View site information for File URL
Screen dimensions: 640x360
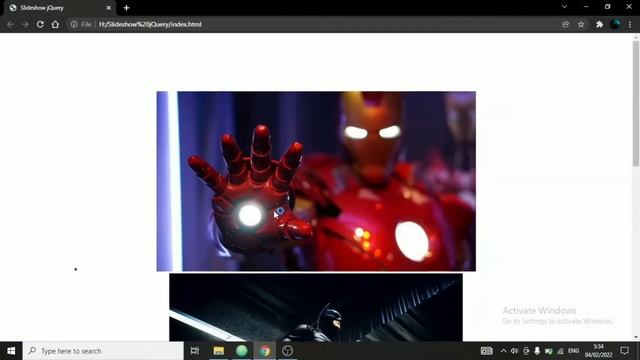click(74, 24)
